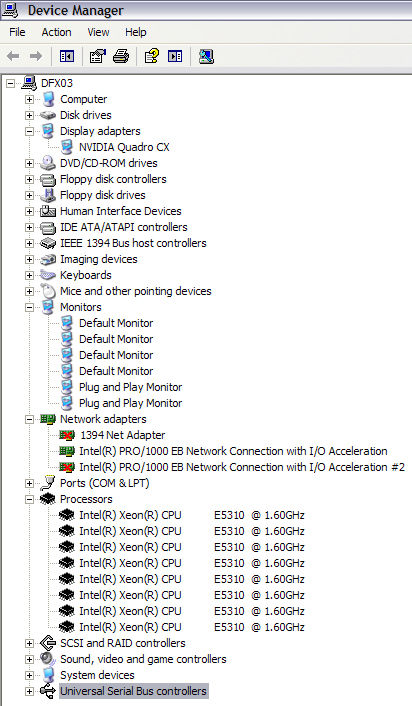The height and width of the screenshot is (706, 412).
Task: Open the View menu
Action: pos(98,32)
